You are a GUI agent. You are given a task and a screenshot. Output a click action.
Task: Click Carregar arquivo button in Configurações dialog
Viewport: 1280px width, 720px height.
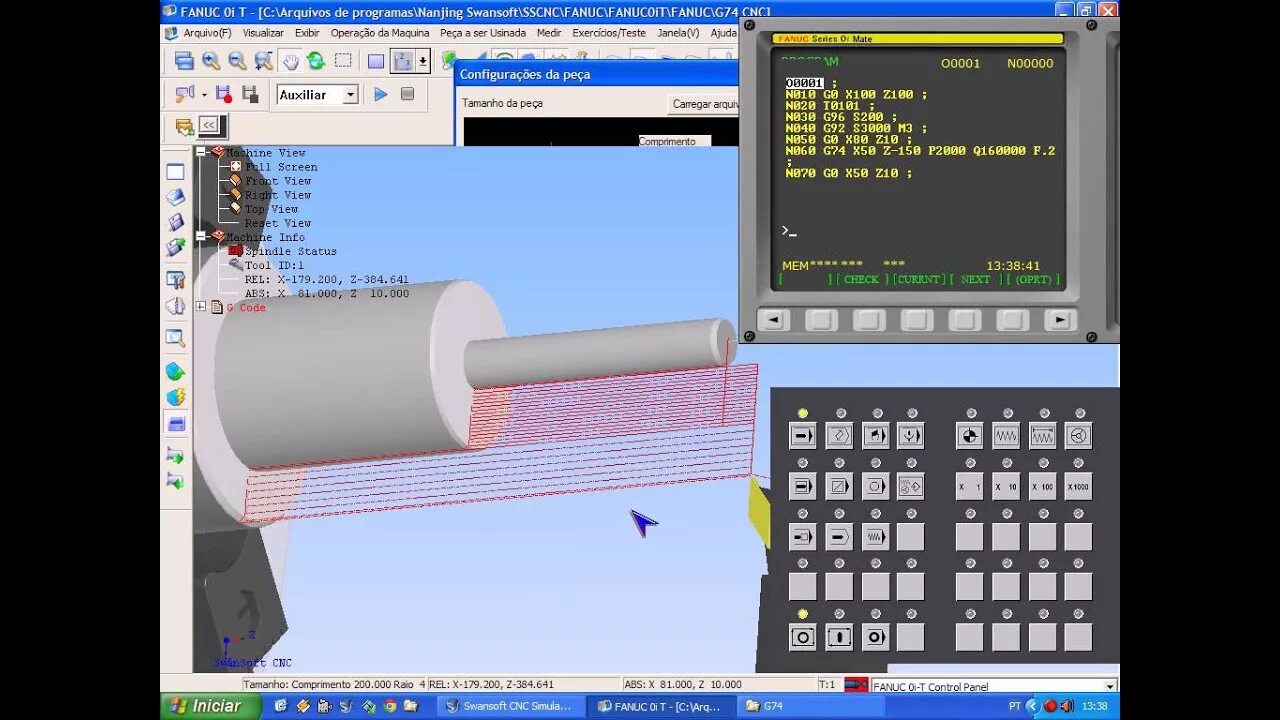point(706,104)
